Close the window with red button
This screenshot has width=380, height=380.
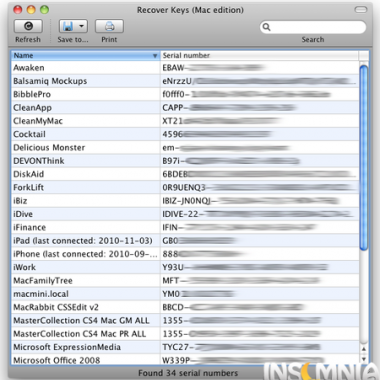18,10
